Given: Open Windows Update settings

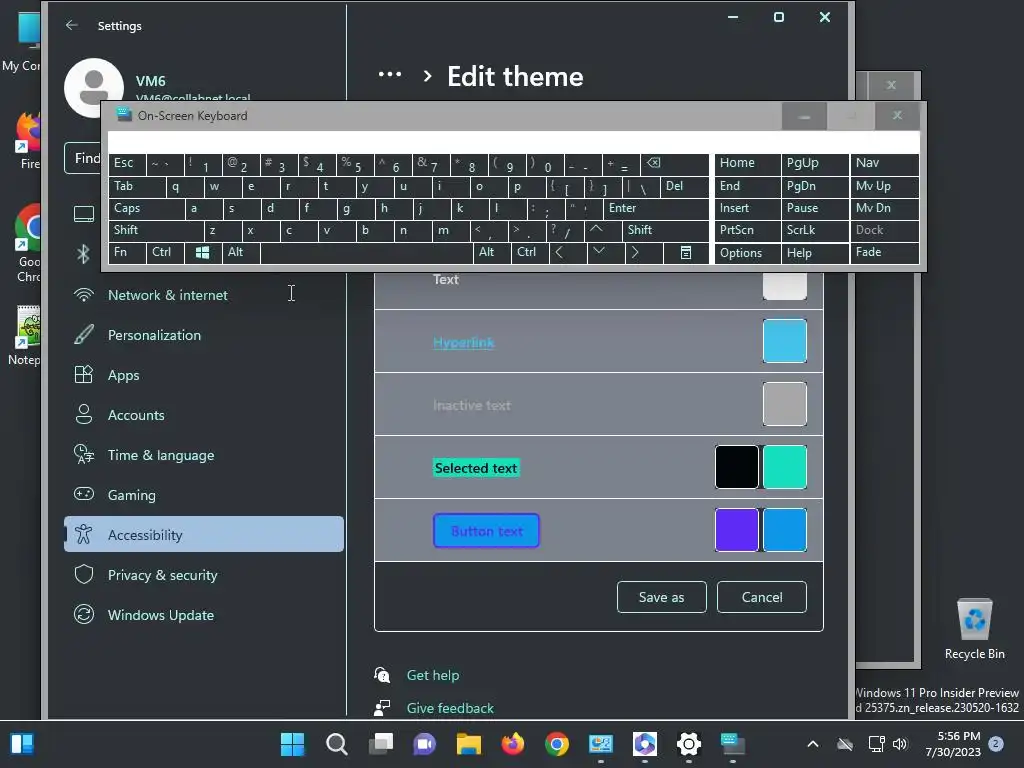Looking at the screenshot, I should coord(204,615).
